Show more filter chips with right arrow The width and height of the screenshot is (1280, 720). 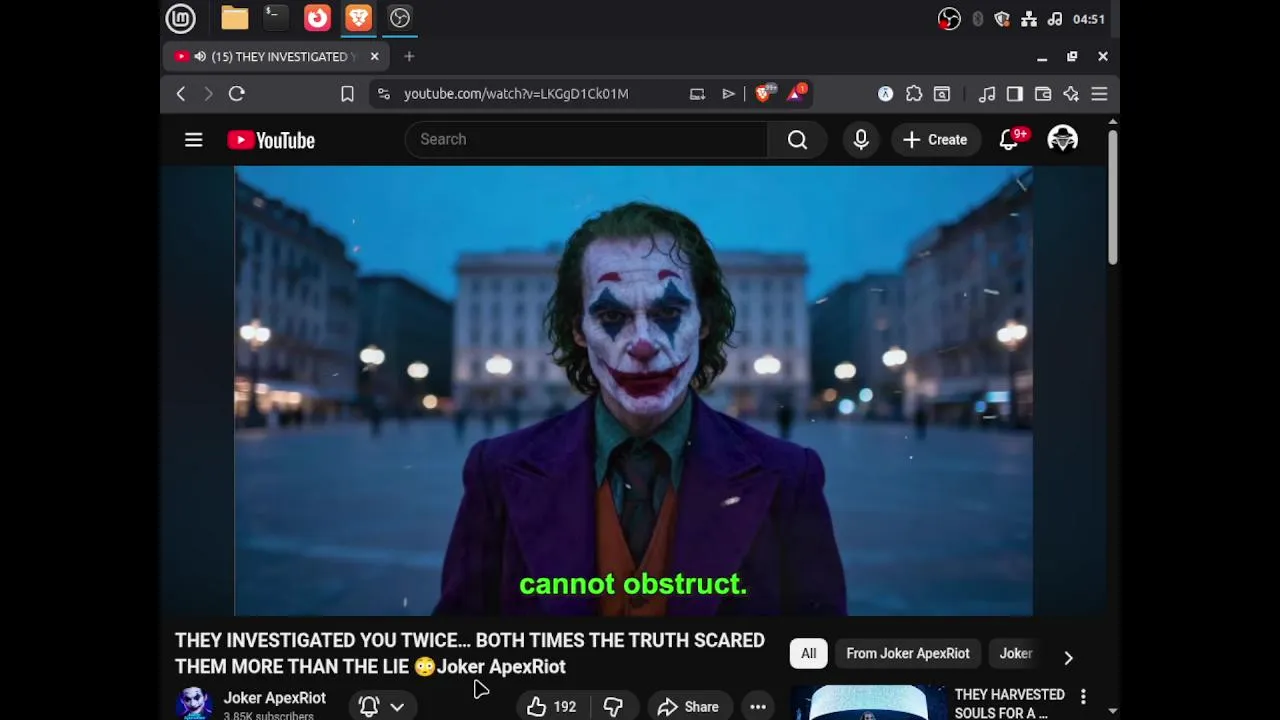pyautogui.click(x=1068, y=657)
